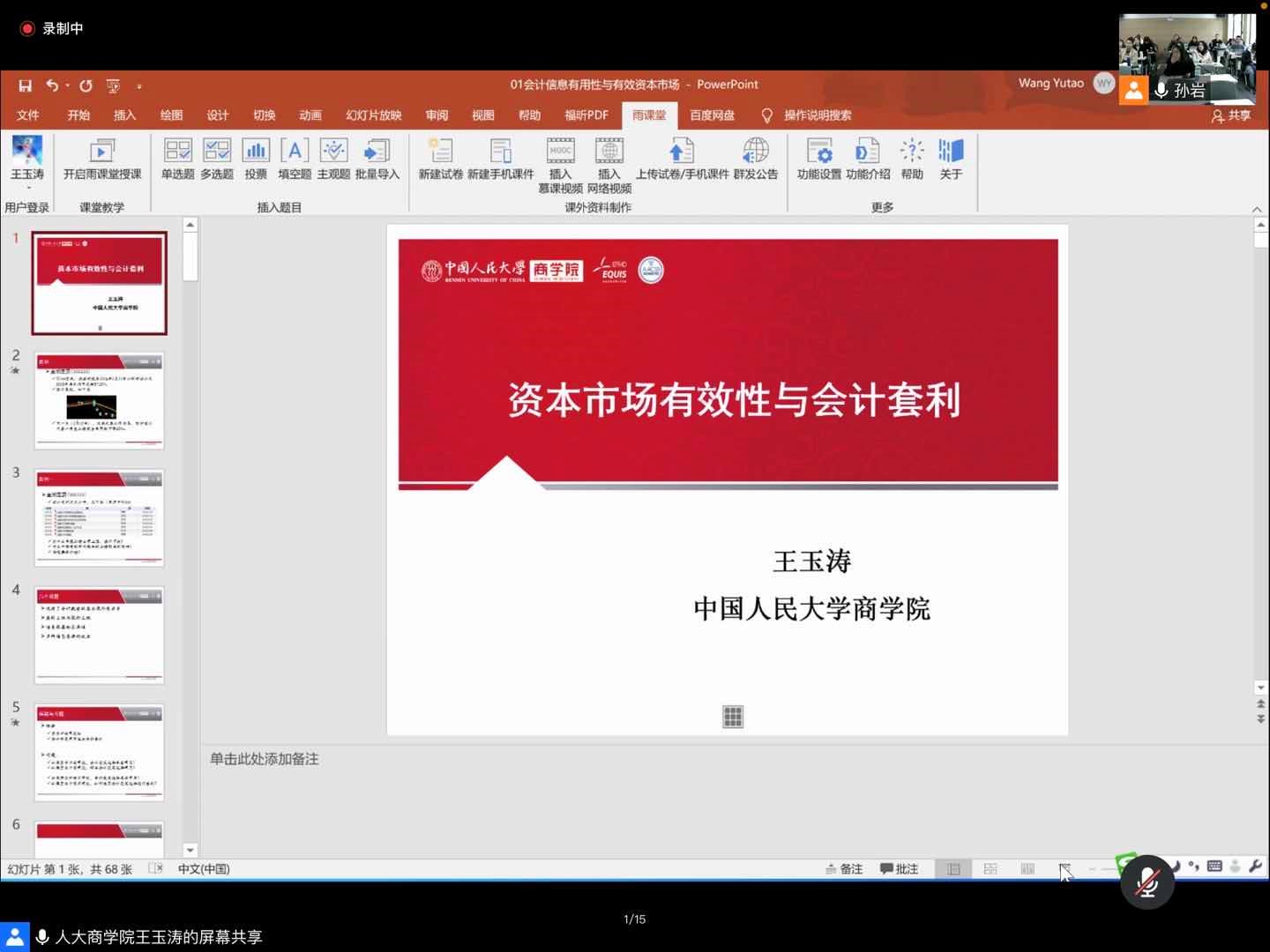This screenshot has height=952, width=1270.
Task: Insert a 填空题 fill-in-blank question
Action: tap(295, 159)
